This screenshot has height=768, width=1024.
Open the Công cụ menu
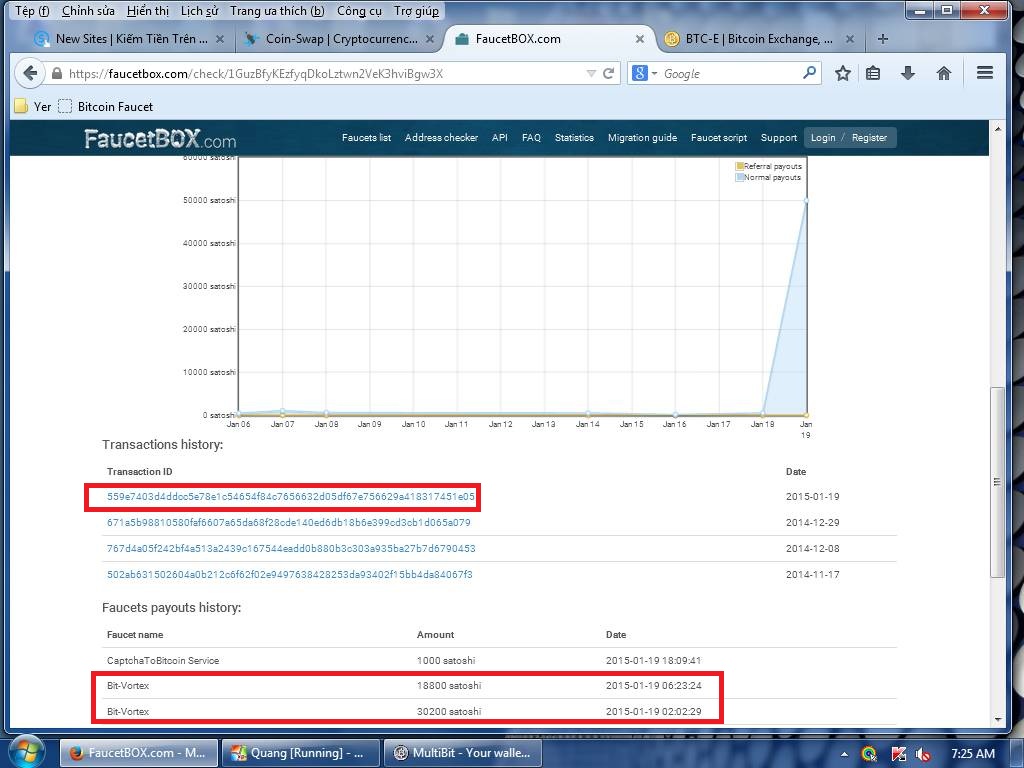tap(359, 11)
